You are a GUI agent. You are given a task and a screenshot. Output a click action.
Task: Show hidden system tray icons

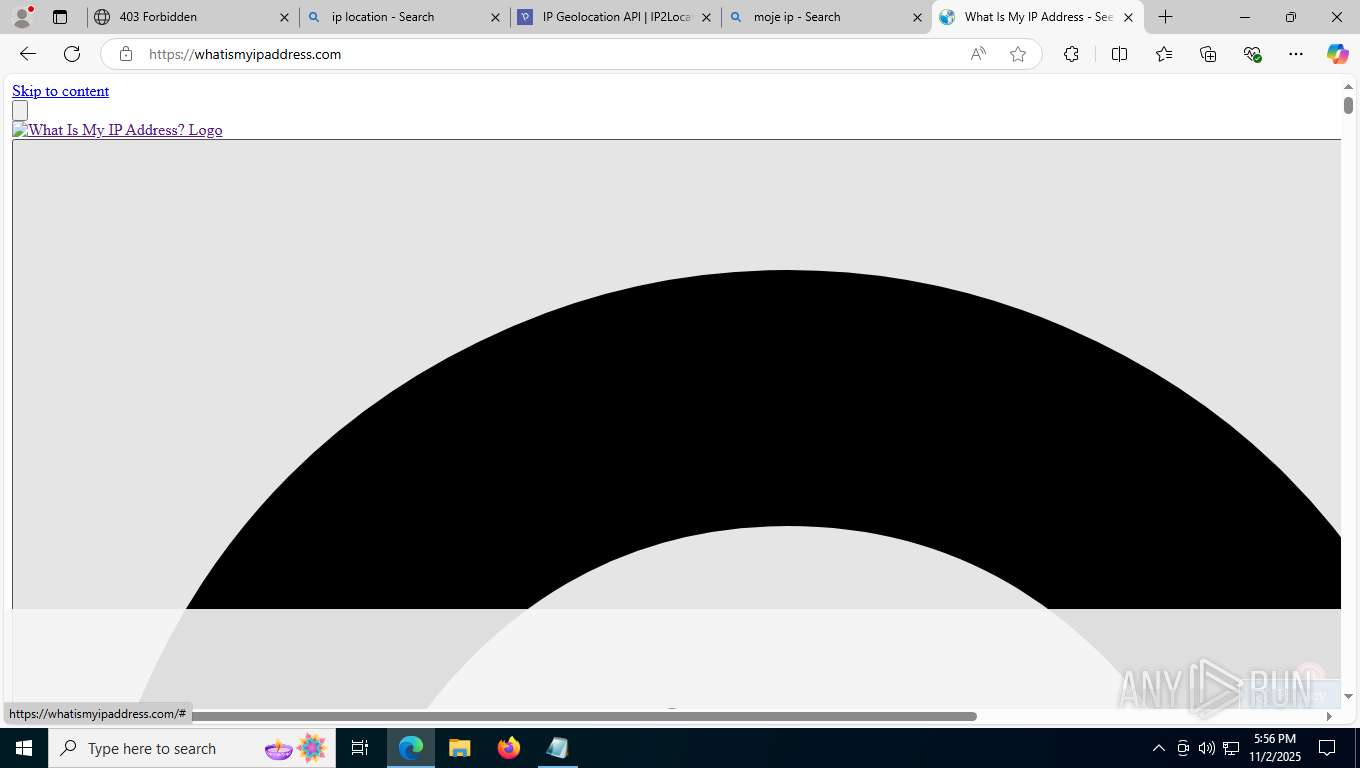(1159, 748)
